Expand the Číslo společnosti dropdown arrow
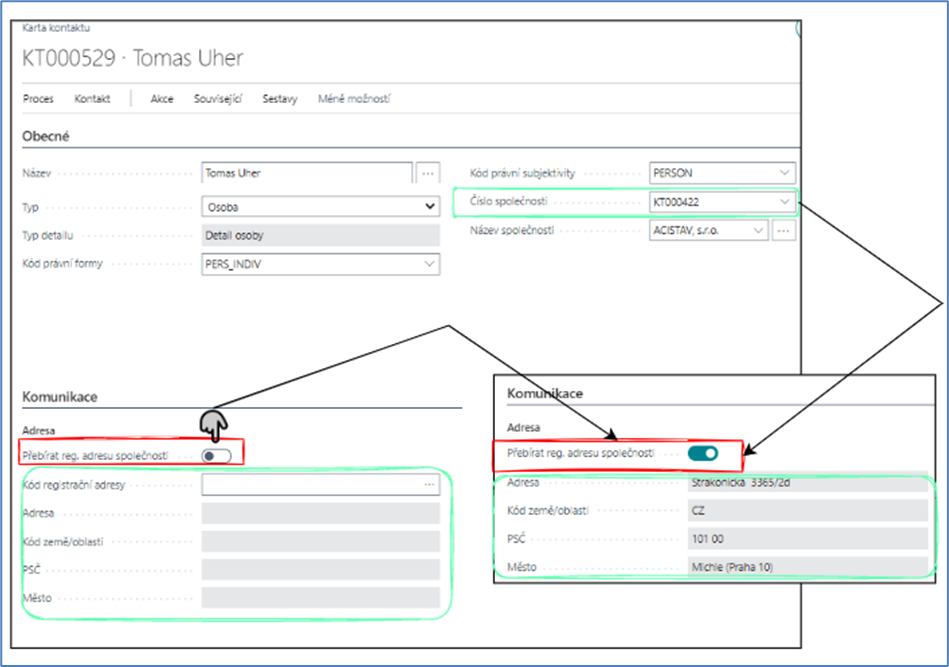The image size is (949, 667). [x=785, y=202]
